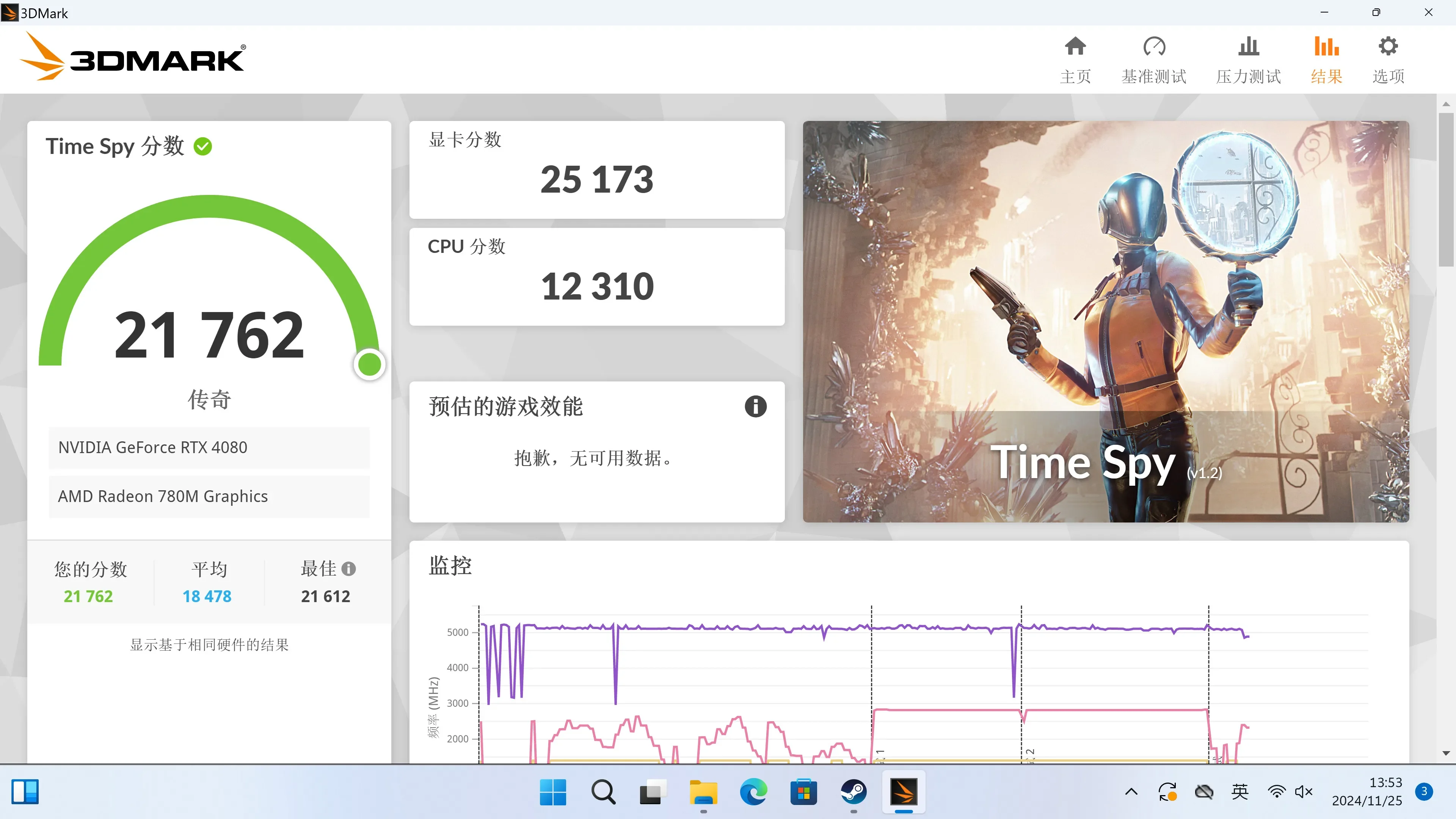Open Steam from the taskbar
Screen dimensions: 1456x819
854,792
